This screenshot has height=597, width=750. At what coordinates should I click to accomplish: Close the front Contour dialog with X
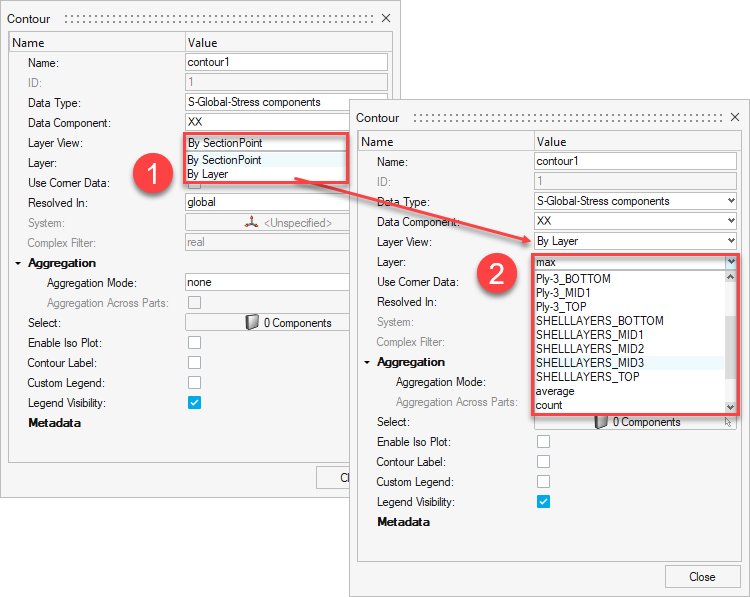[x=735, y=117]
